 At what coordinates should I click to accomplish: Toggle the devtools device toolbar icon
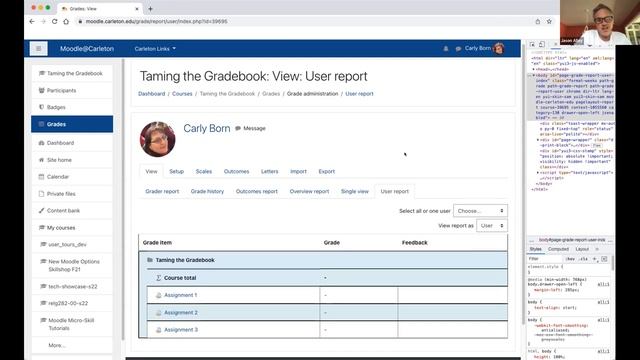click(542, 44)
